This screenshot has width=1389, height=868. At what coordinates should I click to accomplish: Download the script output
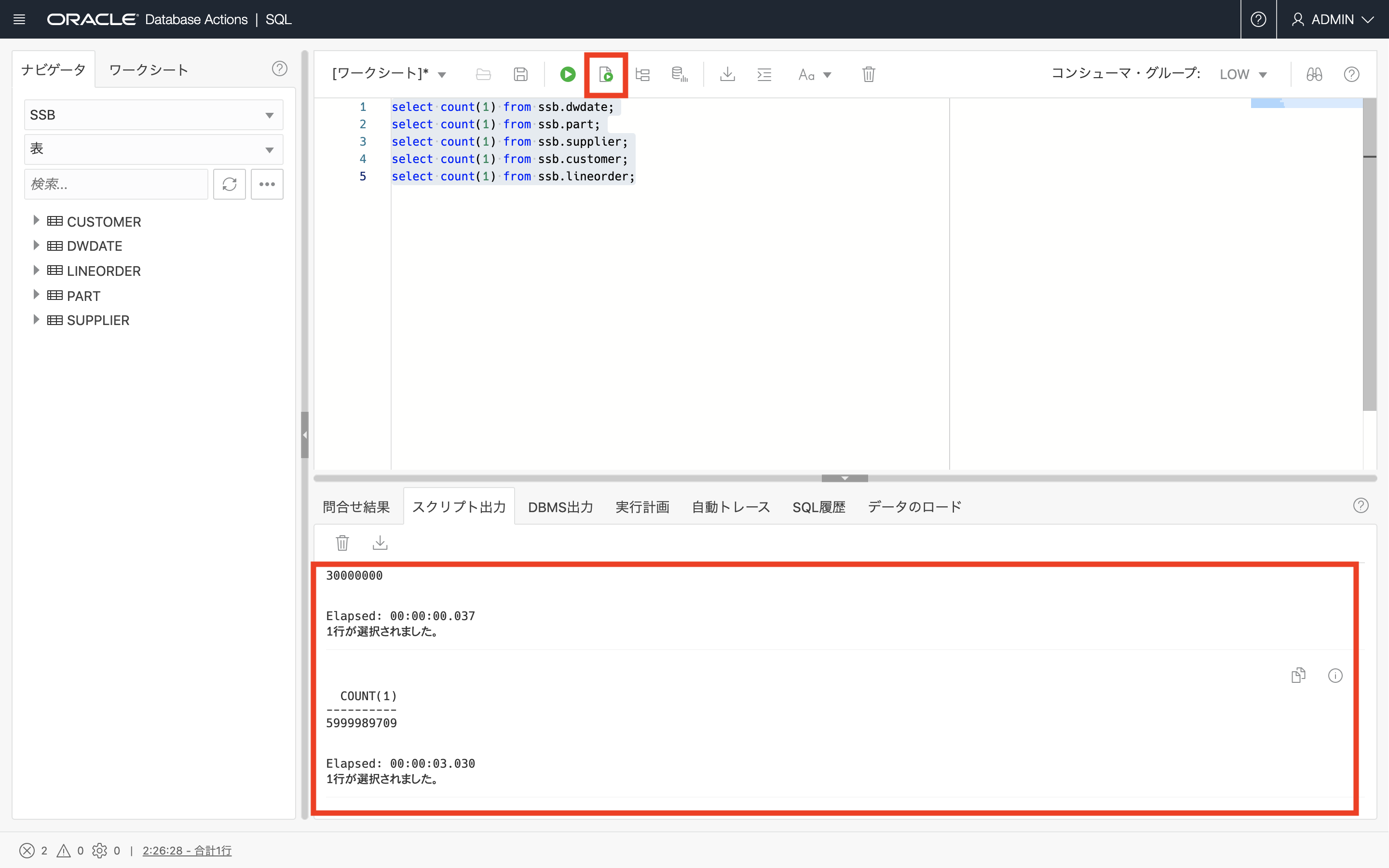click(x=380, y=542)
